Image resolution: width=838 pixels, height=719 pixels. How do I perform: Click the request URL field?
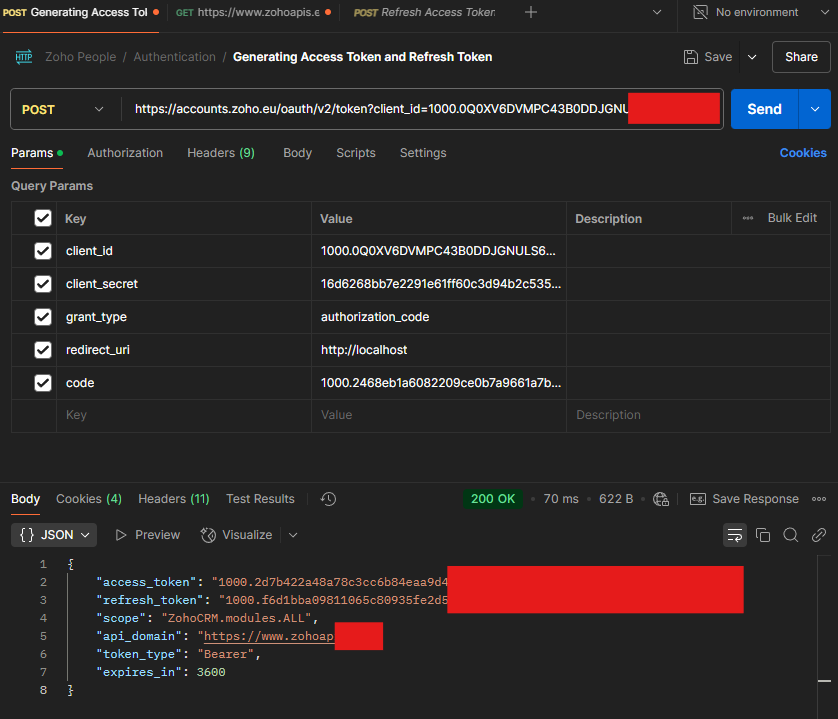422,109
